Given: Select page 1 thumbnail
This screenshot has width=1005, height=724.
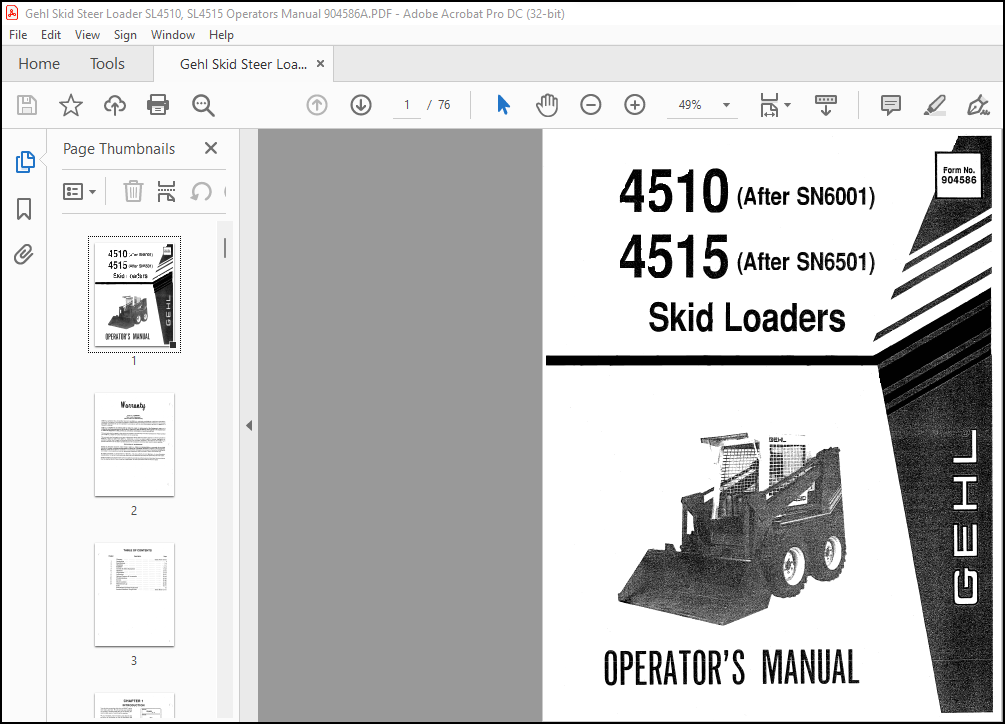Looking at the screenshot, I should coord(135,295).
